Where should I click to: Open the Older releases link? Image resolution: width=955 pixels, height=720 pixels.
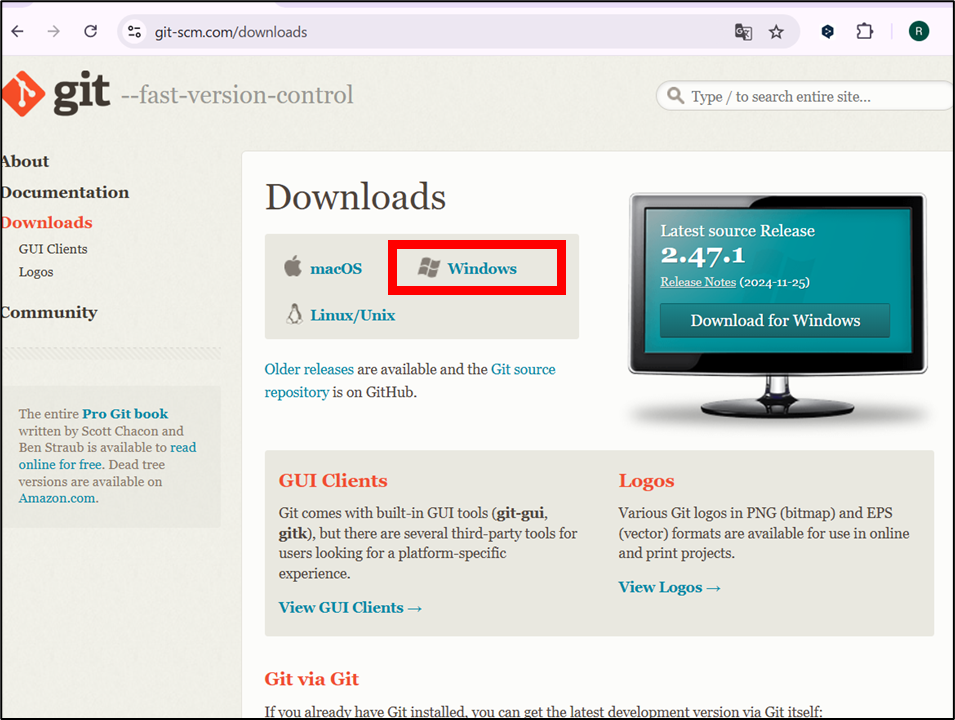click(309, 369)
